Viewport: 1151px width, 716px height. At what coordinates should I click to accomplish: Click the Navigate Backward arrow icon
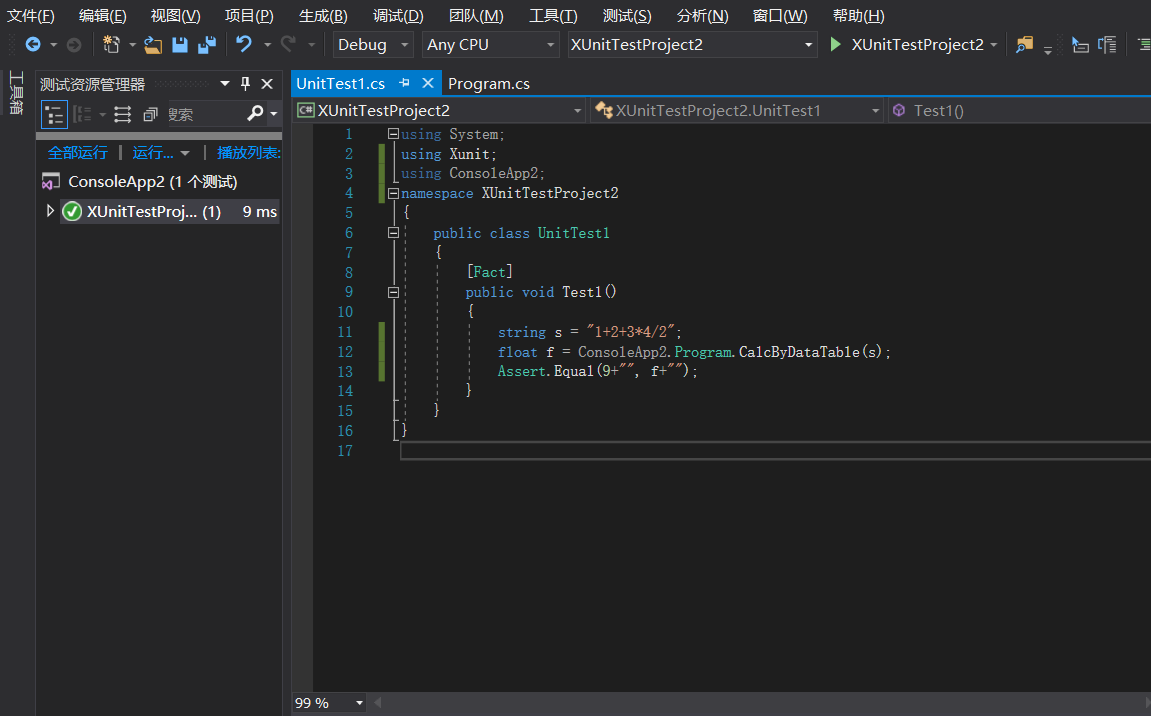coord(32,45)
